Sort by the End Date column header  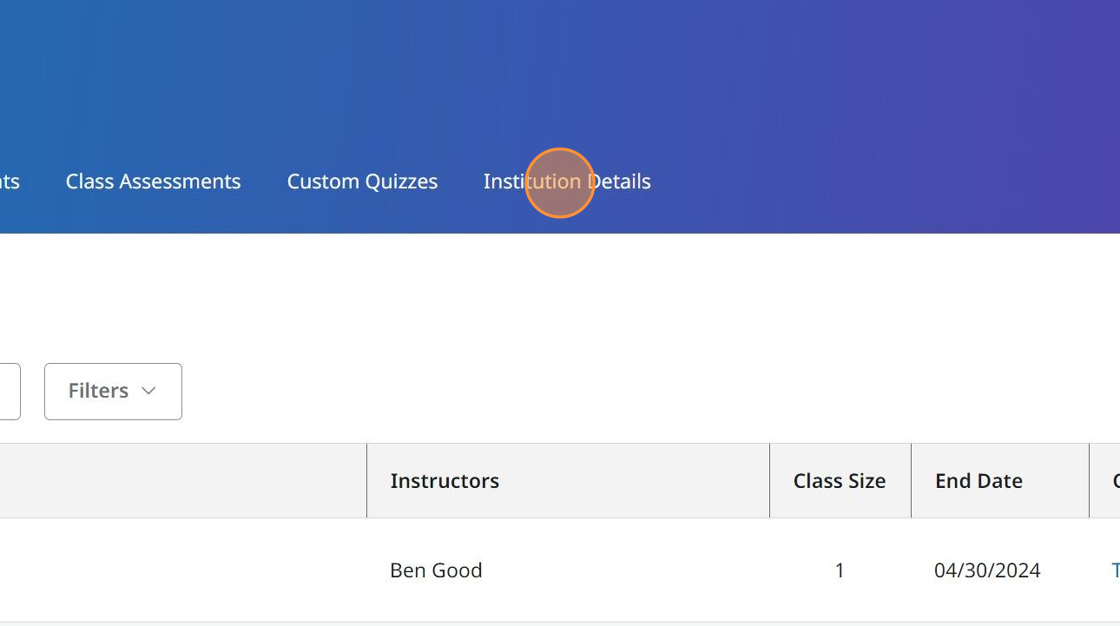[978, 481]
